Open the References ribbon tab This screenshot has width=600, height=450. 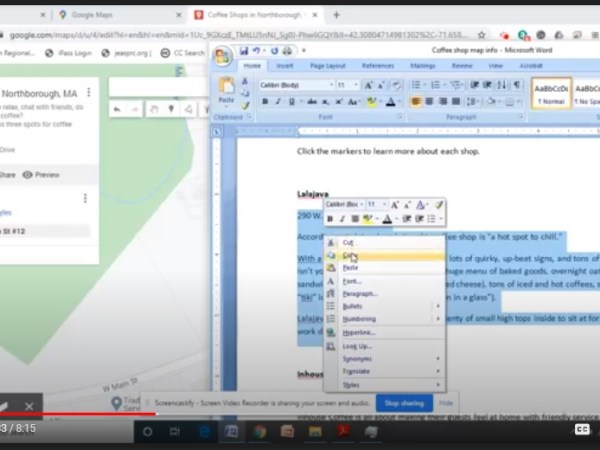[x=378, y=66]
